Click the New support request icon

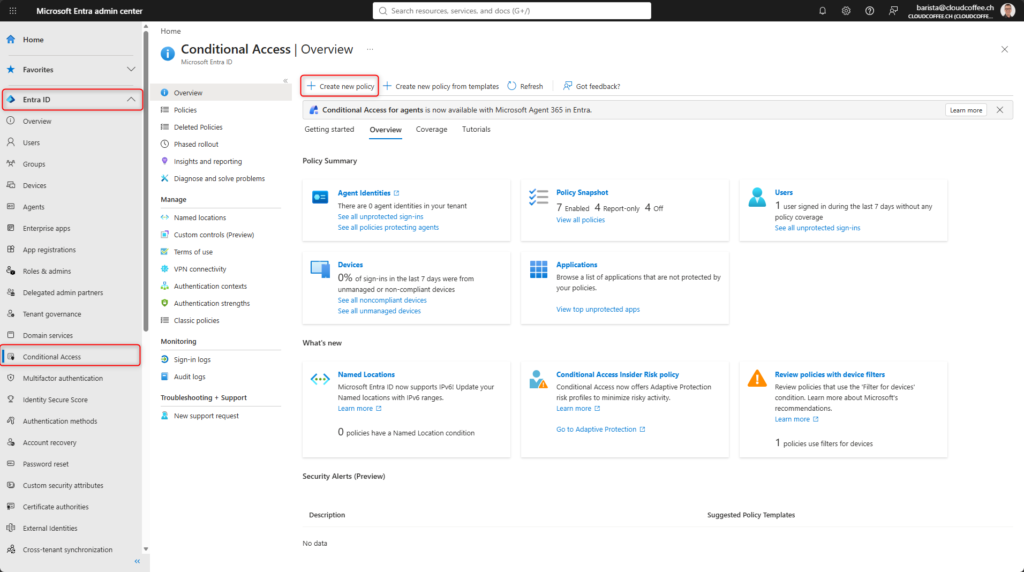pyautogui.click(x=165, y=415)
